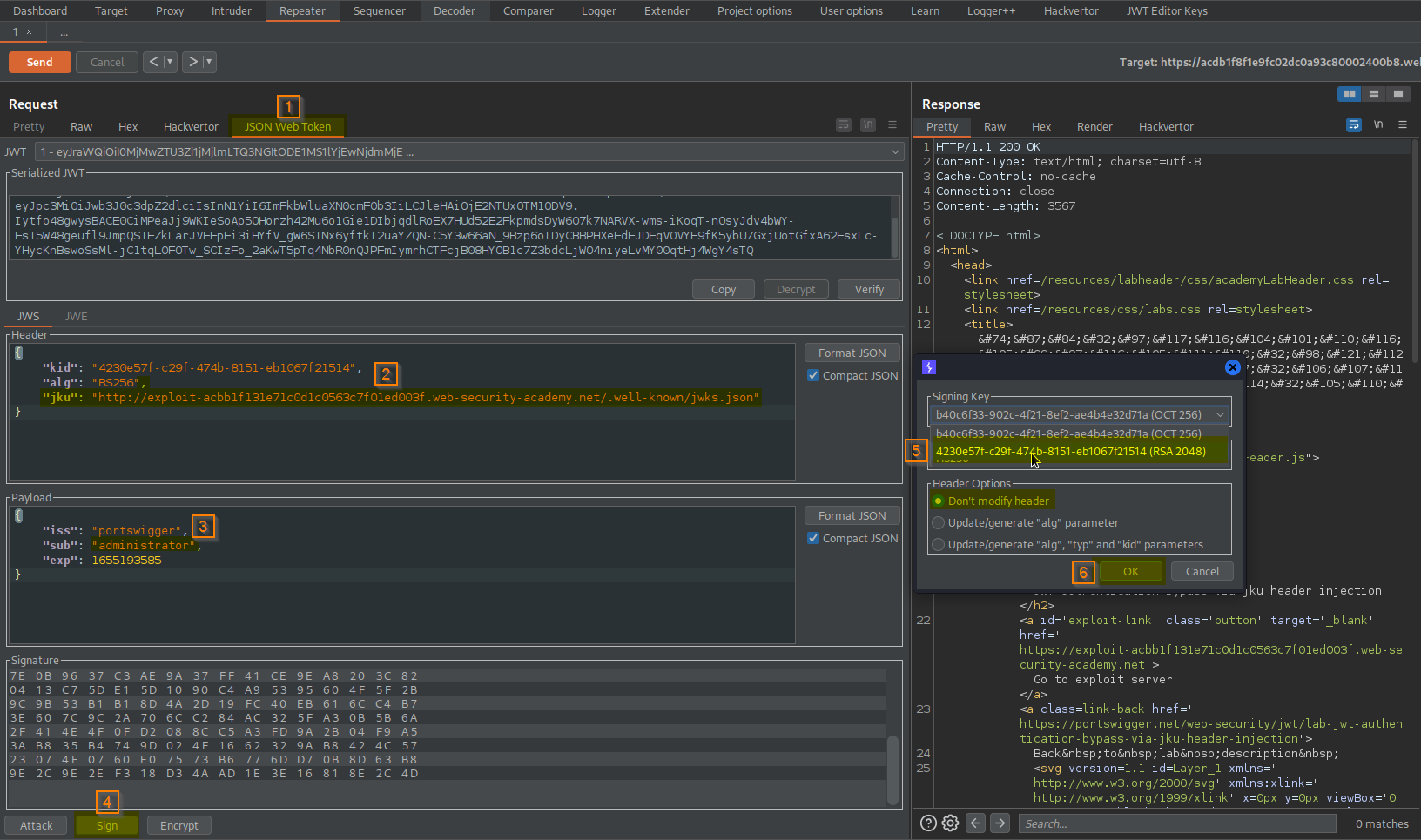Go to next search match arrow
Viewport: 1421px width, 840px height.
tap(1000, 823)
